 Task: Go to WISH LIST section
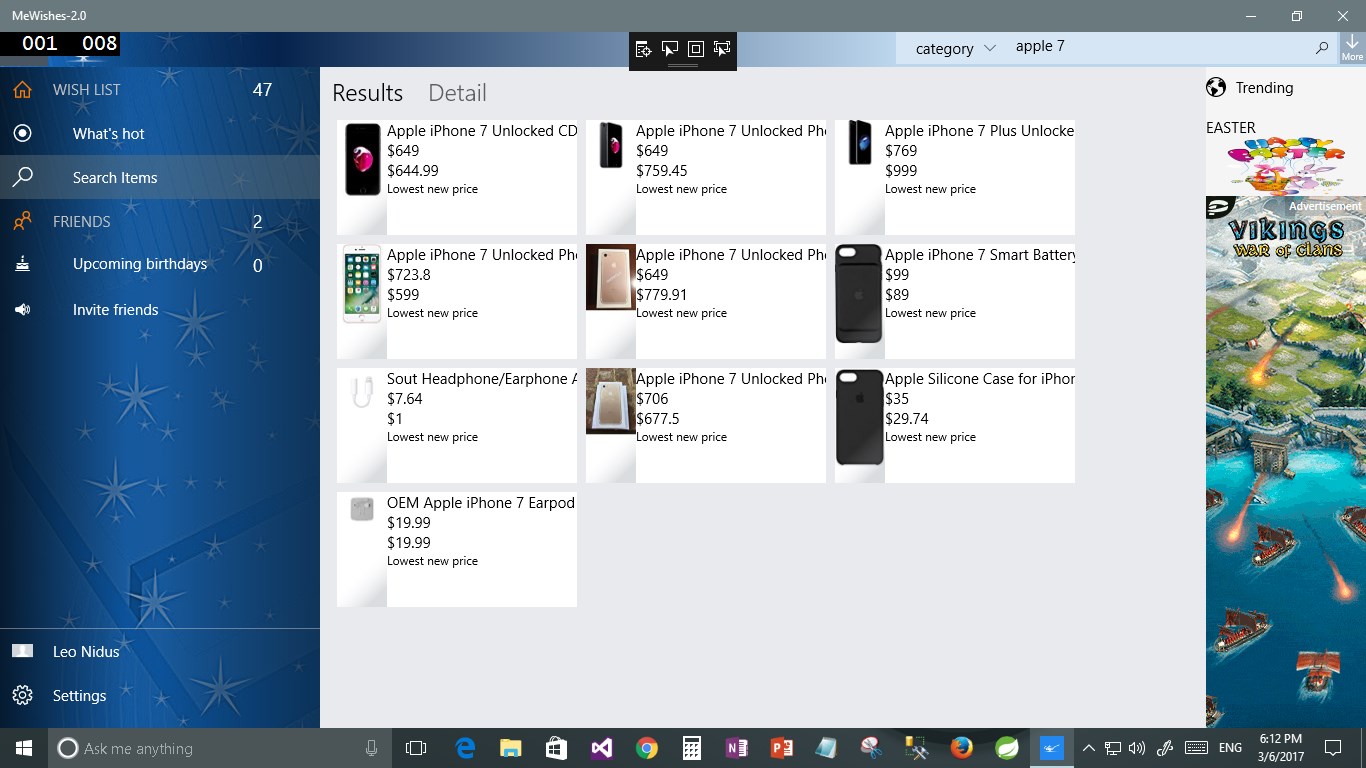[86, 89]
